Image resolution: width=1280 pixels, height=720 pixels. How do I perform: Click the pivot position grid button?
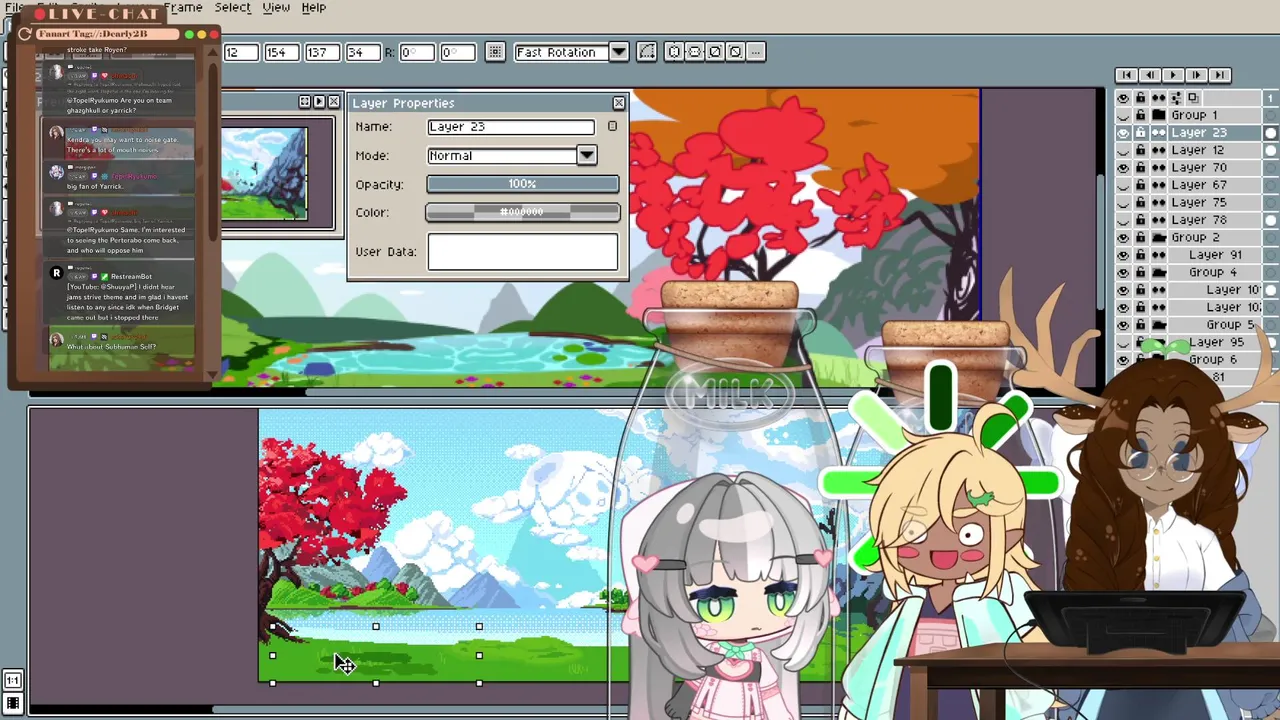495,52
